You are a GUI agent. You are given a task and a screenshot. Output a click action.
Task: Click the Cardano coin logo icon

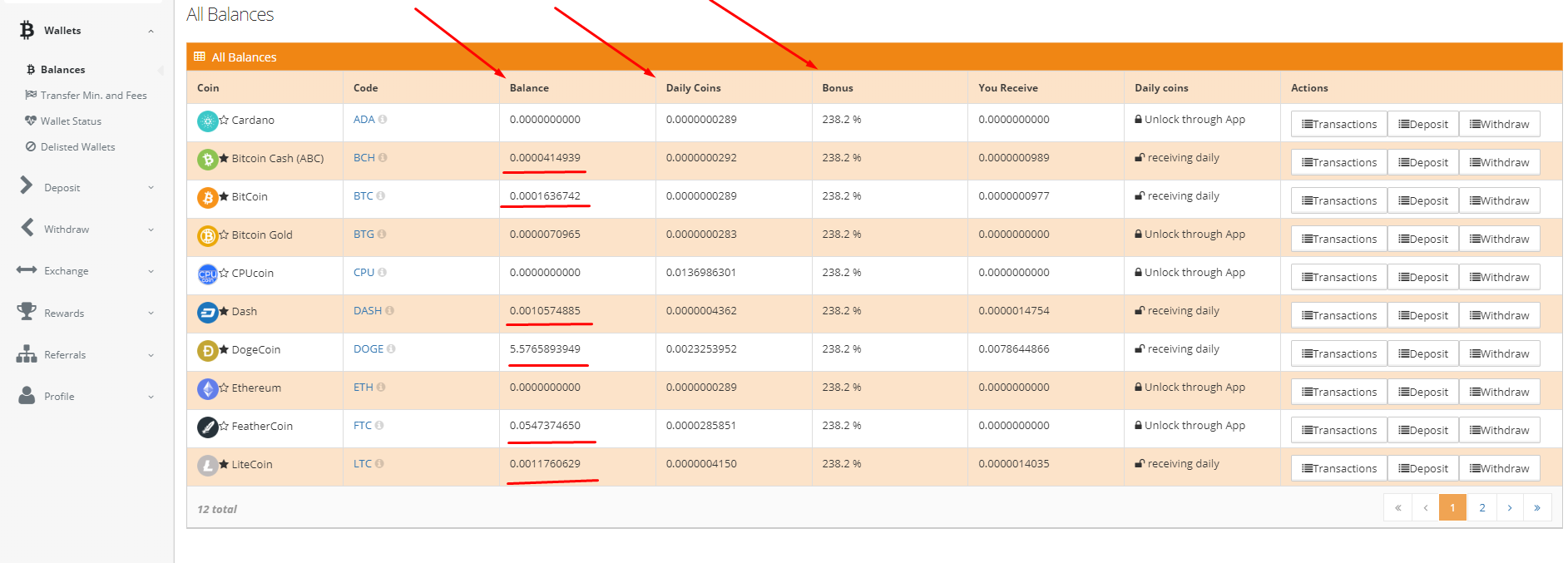pos(207,121)
